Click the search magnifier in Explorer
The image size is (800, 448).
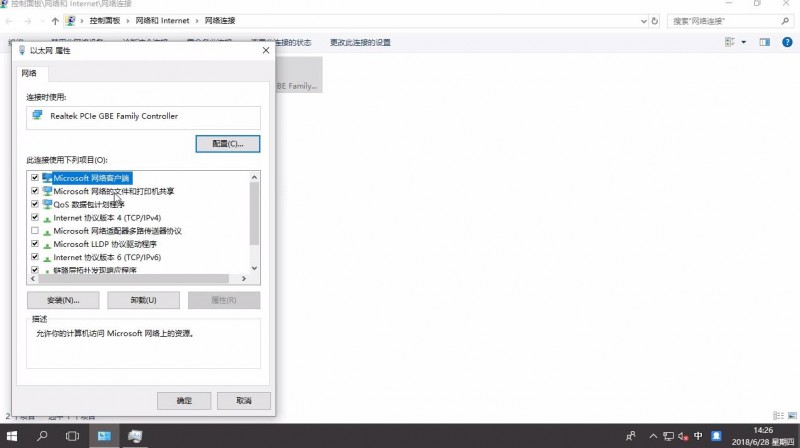[x=785, y=21]
